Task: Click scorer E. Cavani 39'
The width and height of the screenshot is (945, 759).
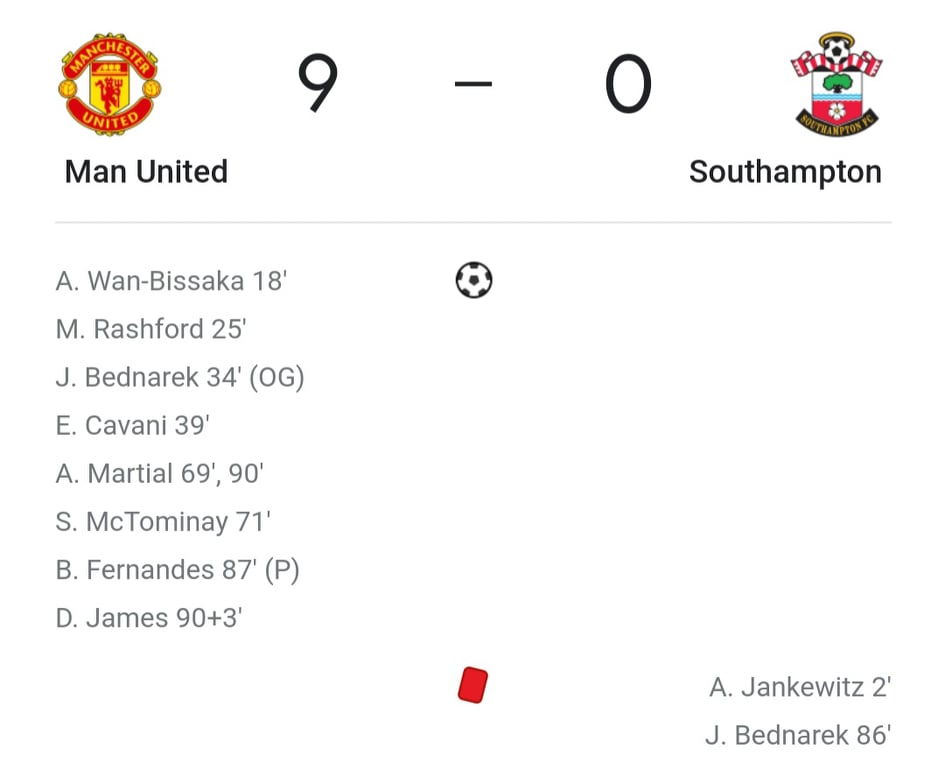Action: click(133, 426)
